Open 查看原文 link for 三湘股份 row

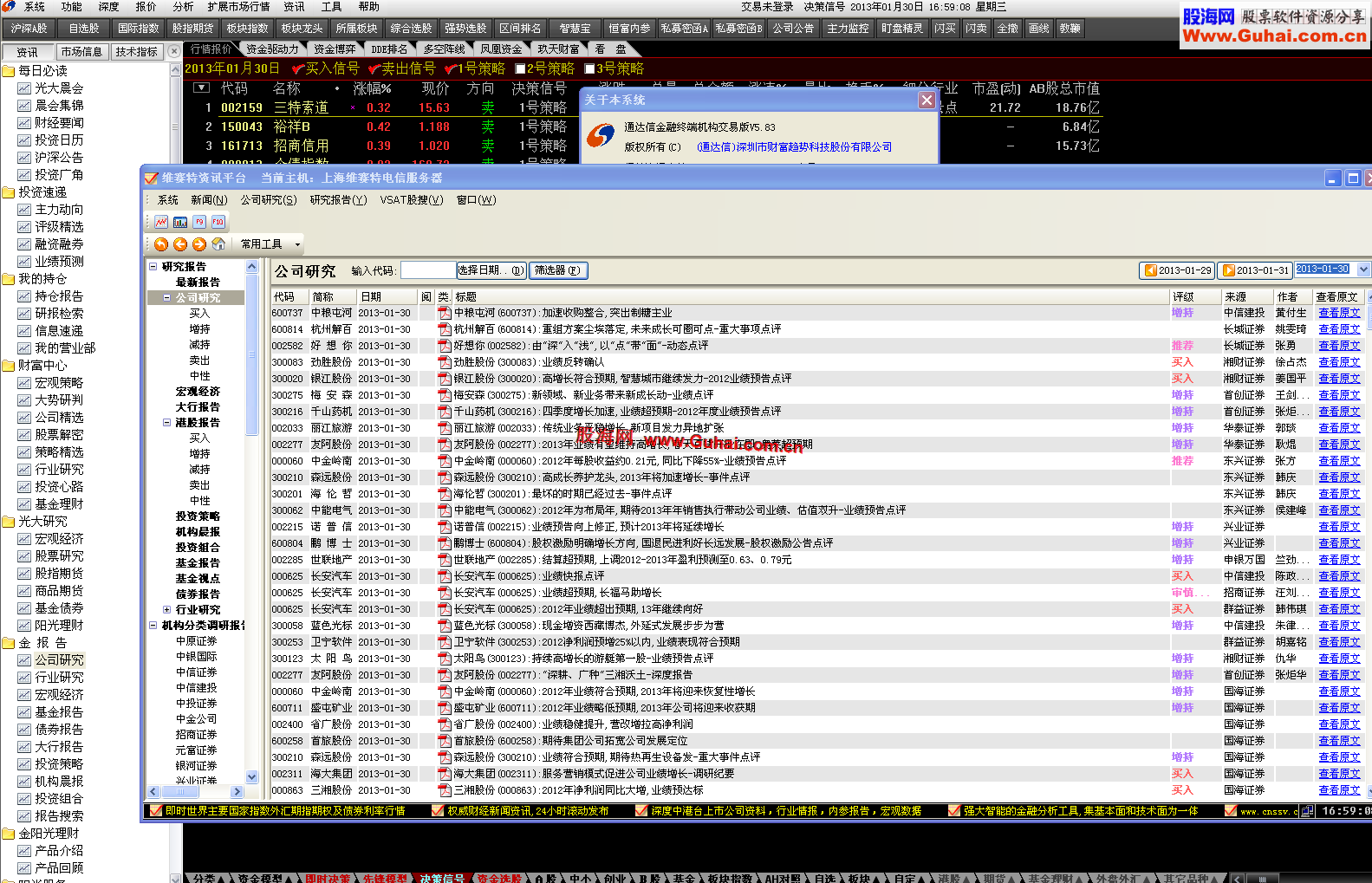1339,790
